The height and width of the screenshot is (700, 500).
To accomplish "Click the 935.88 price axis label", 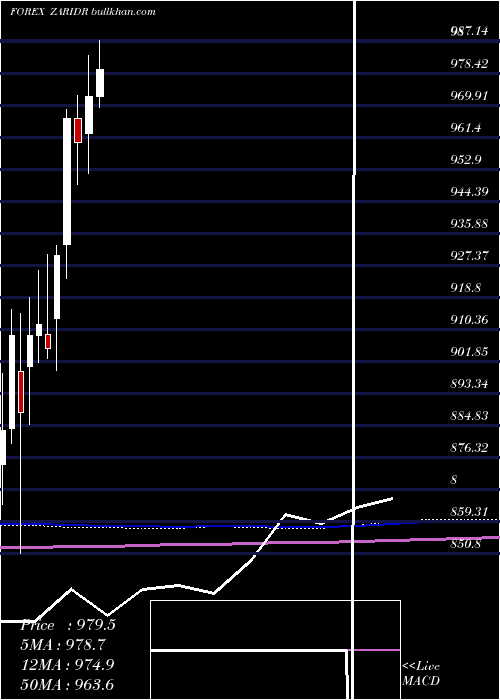I will coord(469,224).
